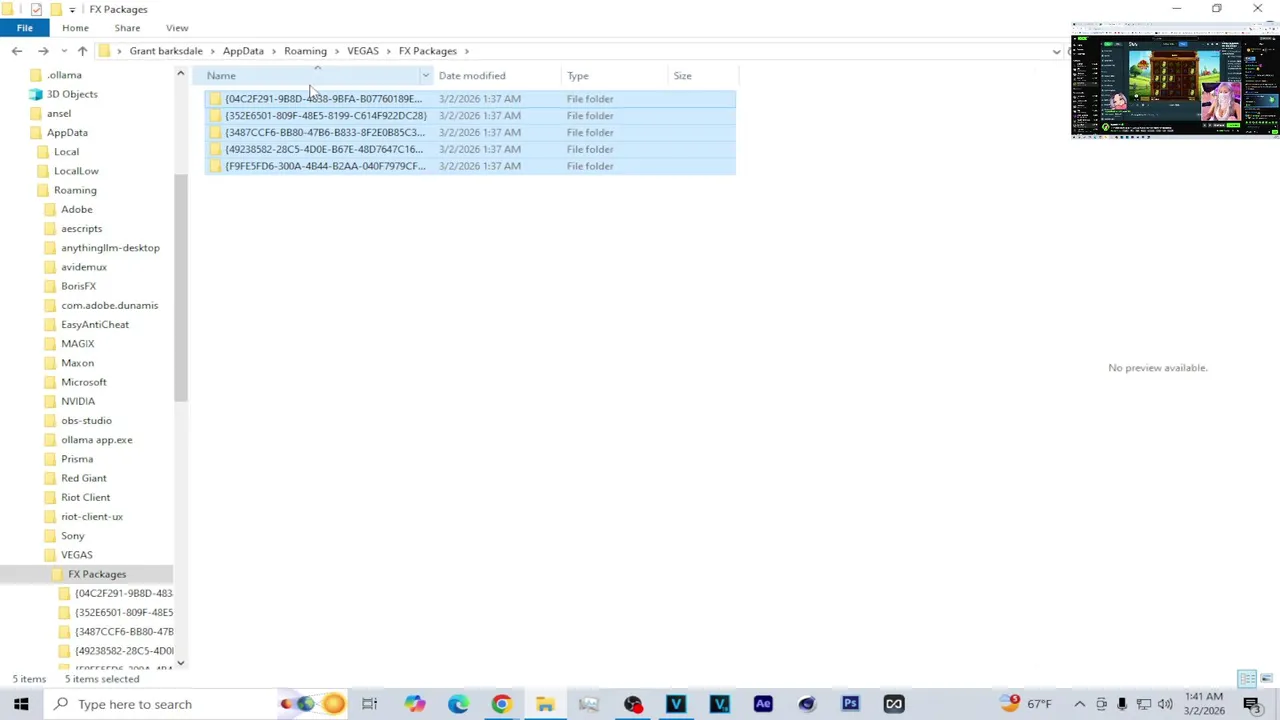This screenshot has width=1280, height=720.
Task: Select NVIDIA folder in navigation tree
Action: point(78,401)
